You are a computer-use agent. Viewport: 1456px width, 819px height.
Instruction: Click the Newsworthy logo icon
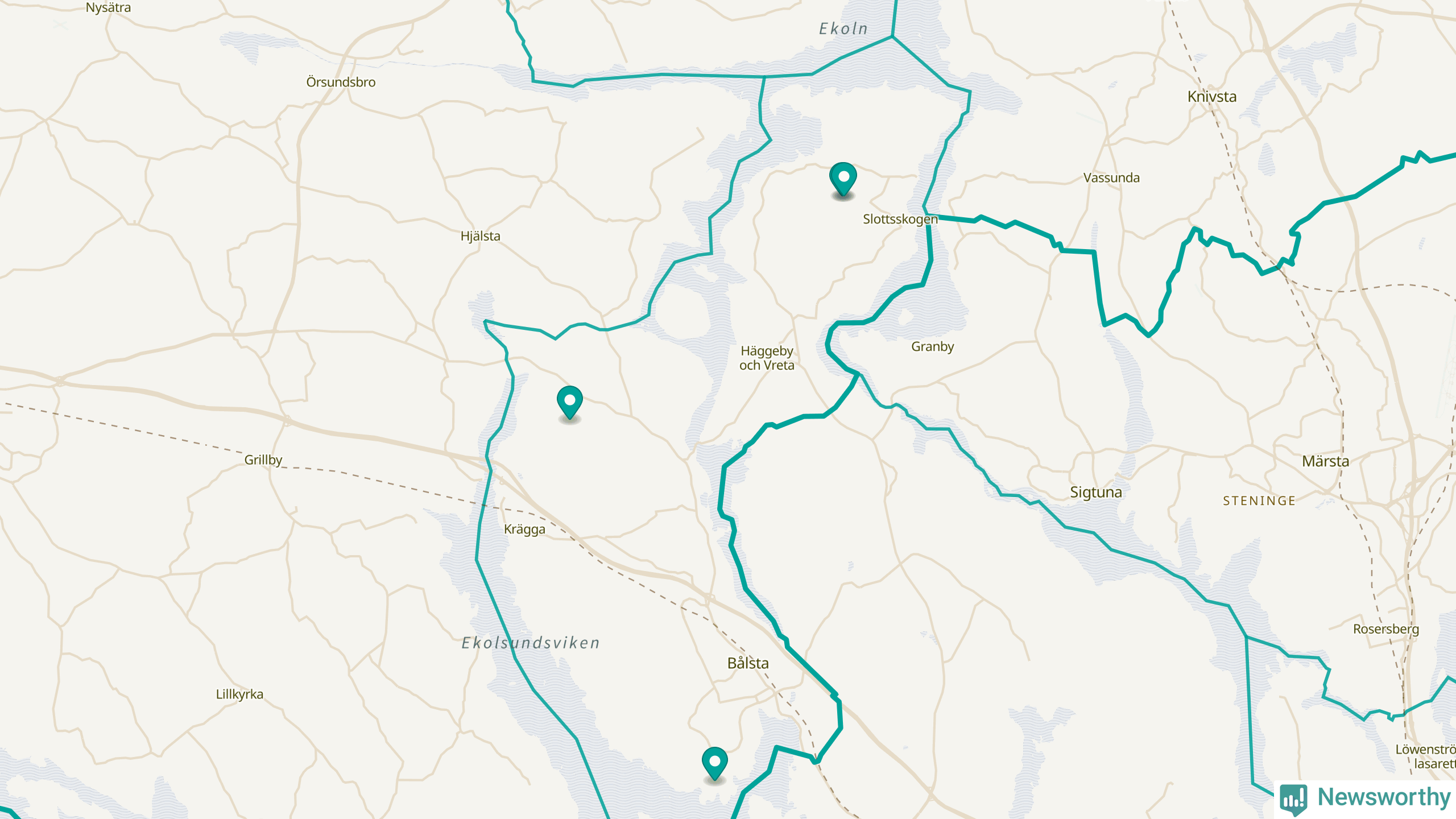(x=1293, y=799)
